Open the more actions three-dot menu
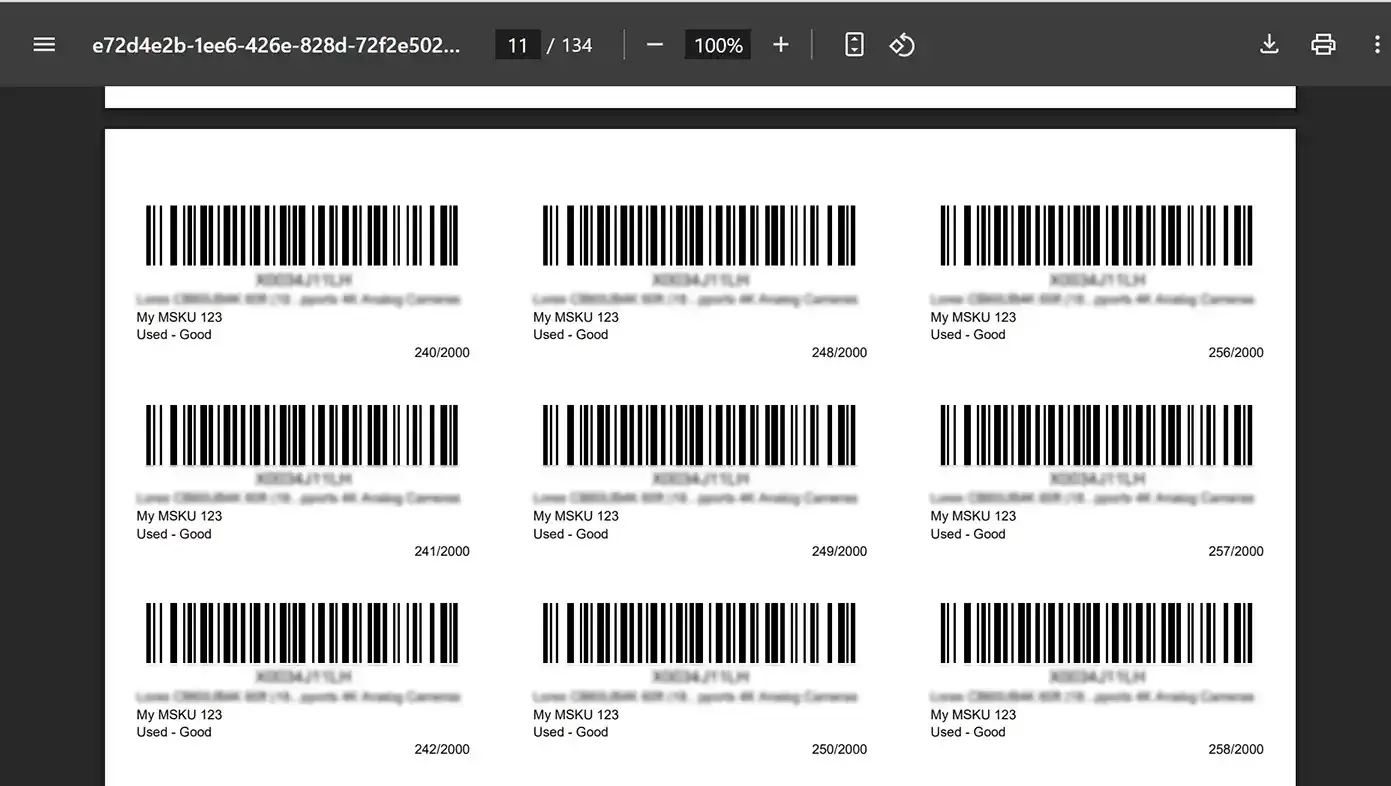Viewport: 1391px width, 786px height. coord(1378,45)
